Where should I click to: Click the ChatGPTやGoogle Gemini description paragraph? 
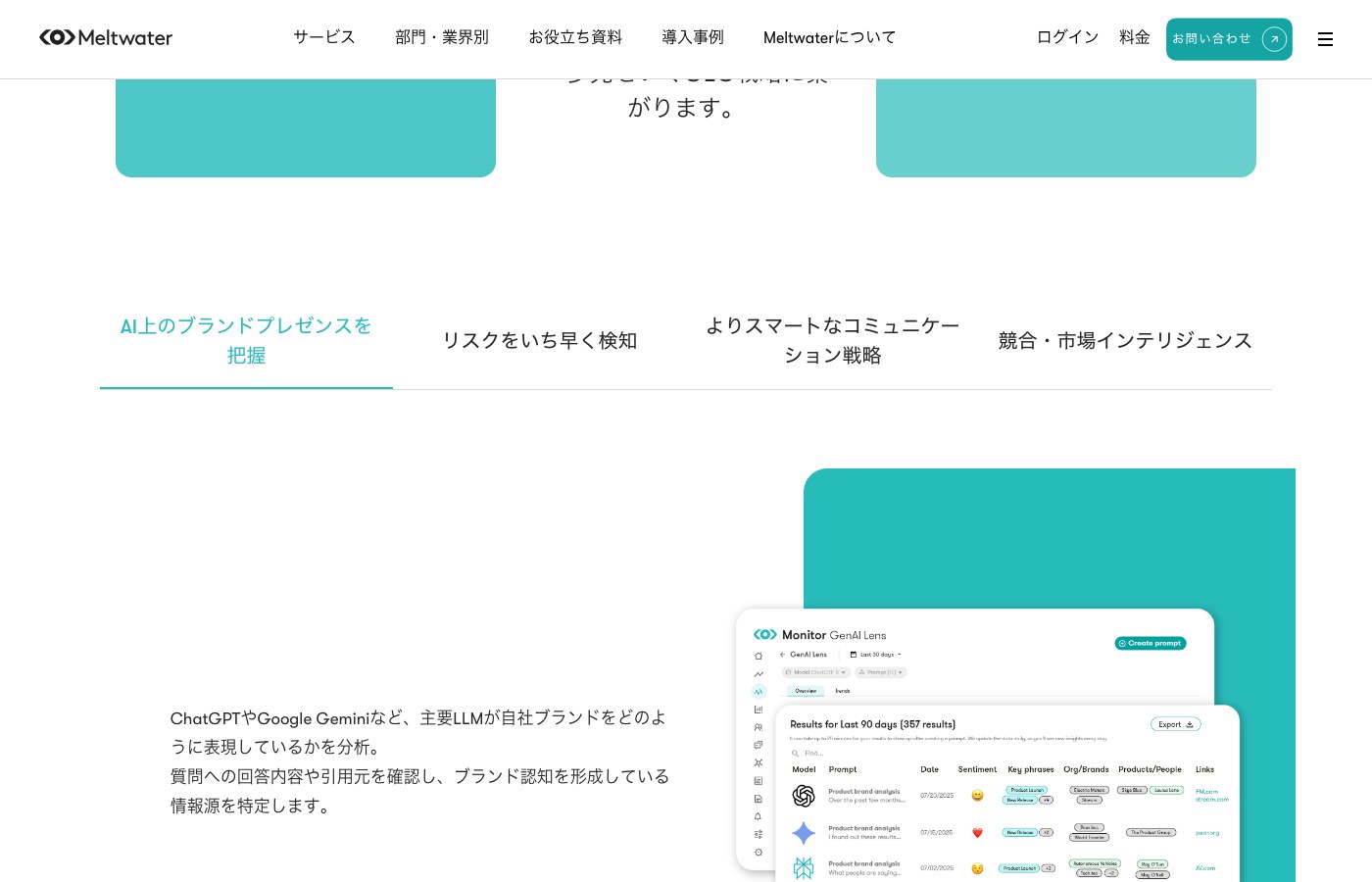[420, 761]
